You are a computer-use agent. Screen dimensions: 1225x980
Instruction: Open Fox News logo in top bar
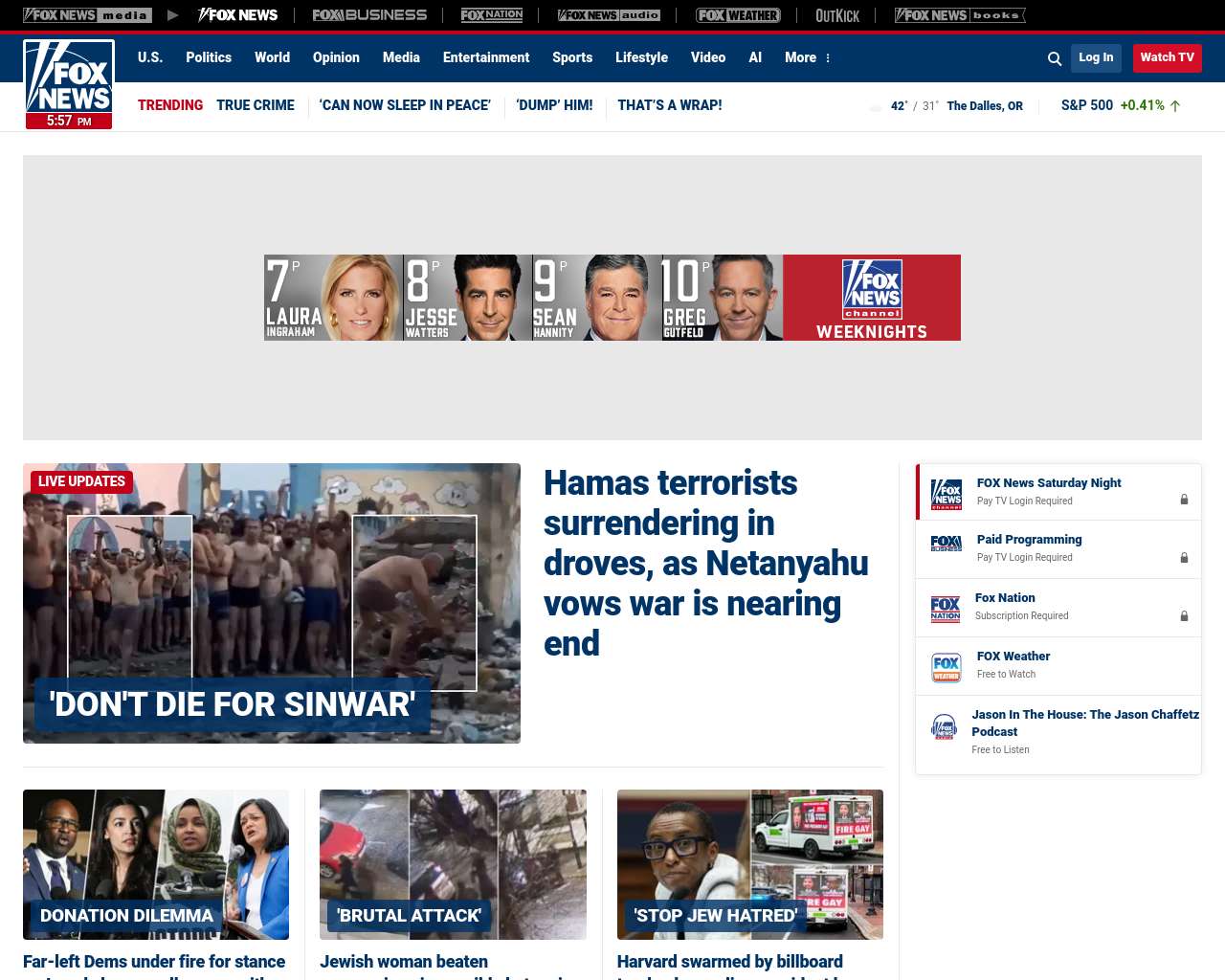click(x=237, y=15)
